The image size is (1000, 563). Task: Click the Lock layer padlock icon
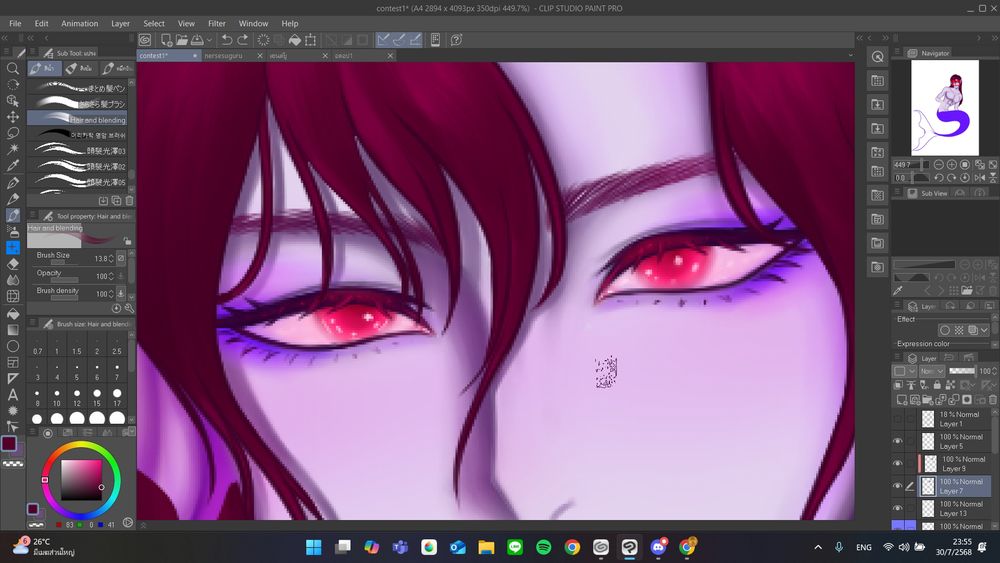point(937,385)
